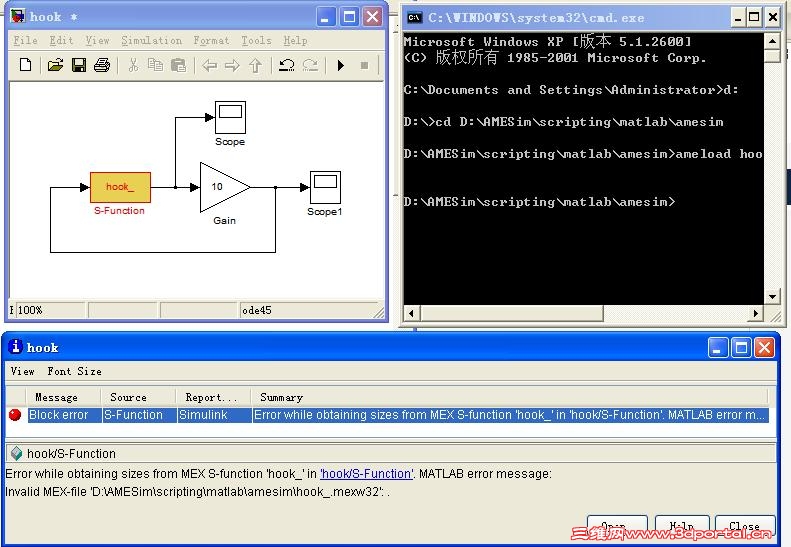Click Open button in diagnostics viewer
This screenshot has height=547, width=791.
click(x=617, y=526)
